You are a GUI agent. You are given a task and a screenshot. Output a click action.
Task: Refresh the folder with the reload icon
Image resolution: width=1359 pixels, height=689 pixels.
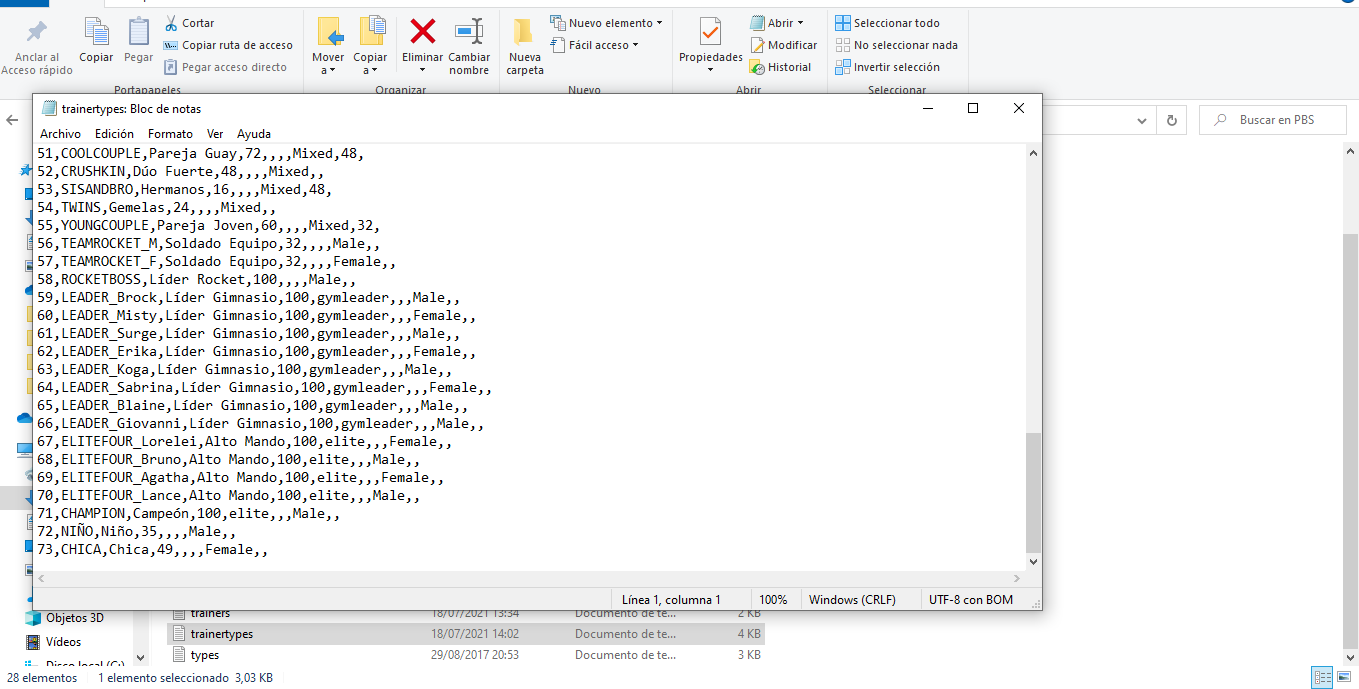tap(1171, 120)
